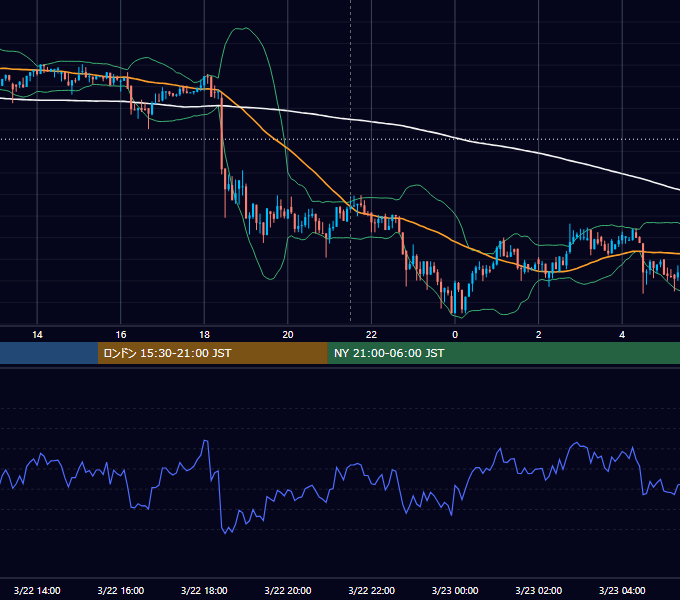Click hour label 22 on price chart axis
The height and width of the screenshot is (600, 680).
pyautogui.click(x=371, y=335)
